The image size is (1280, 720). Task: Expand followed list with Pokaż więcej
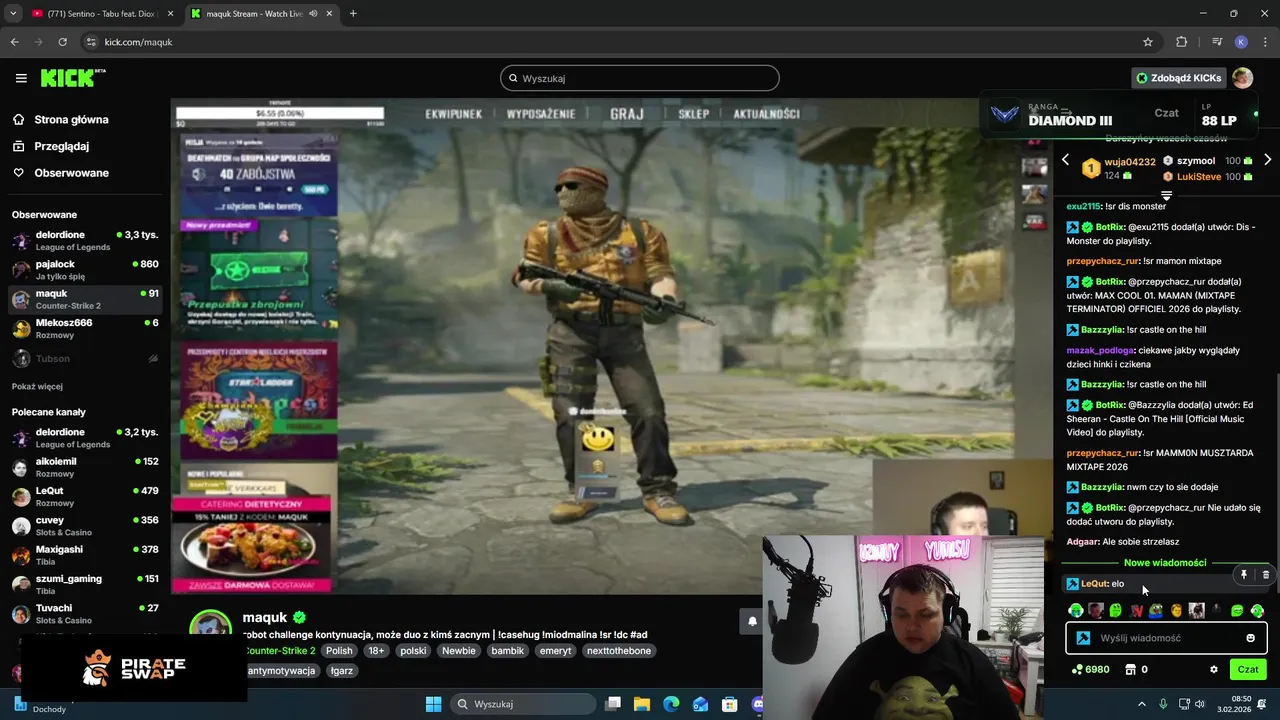tap(37, 387)
